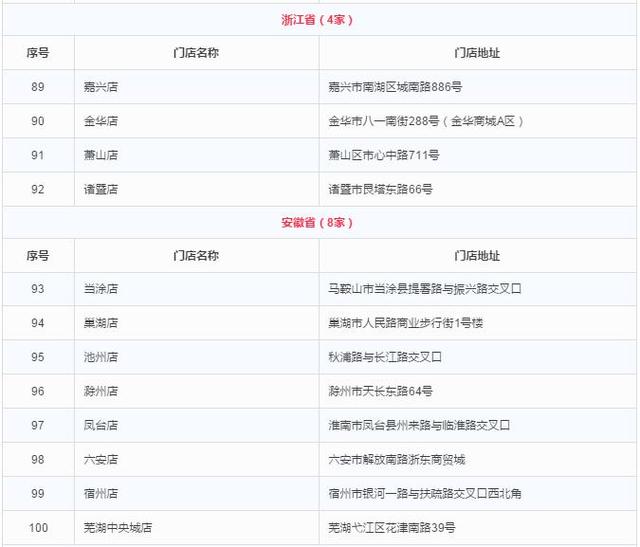Click serial number 91

38,155
